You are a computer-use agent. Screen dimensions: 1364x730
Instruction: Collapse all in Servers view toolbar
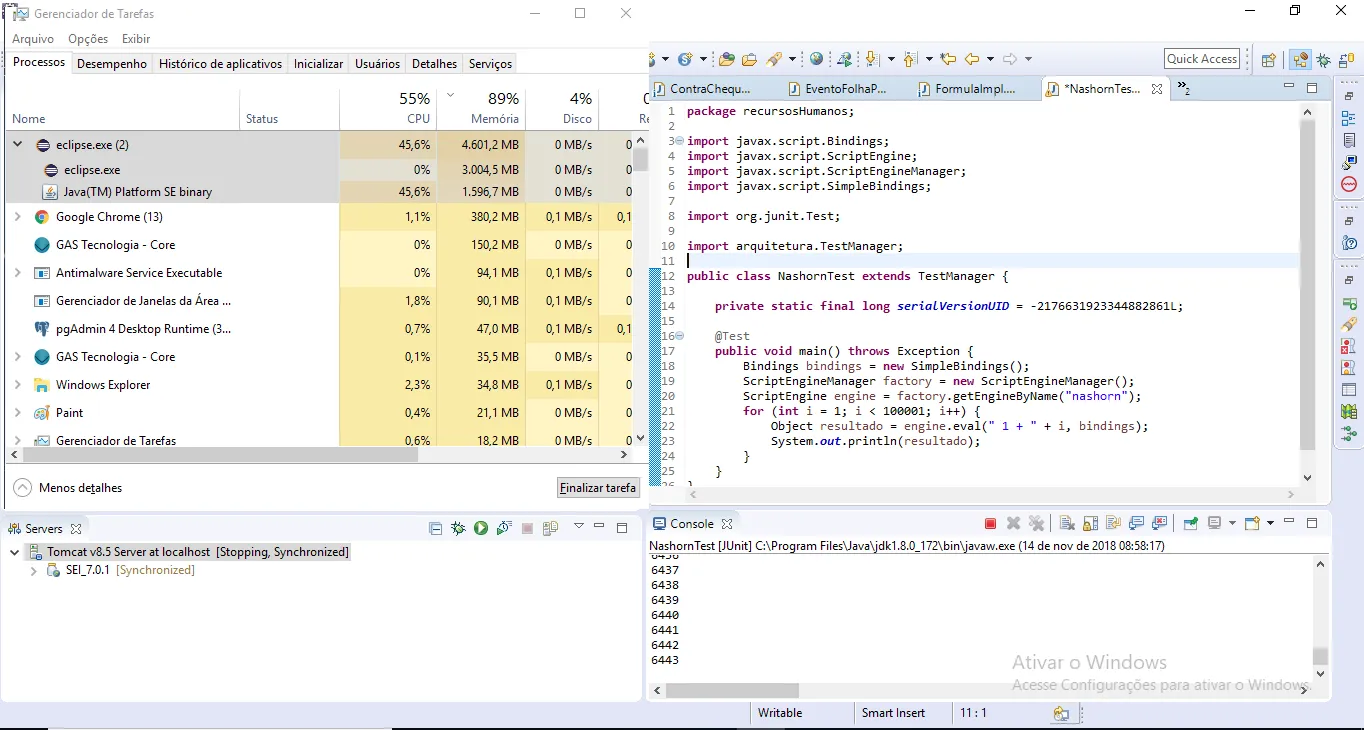tap(435, 528)
